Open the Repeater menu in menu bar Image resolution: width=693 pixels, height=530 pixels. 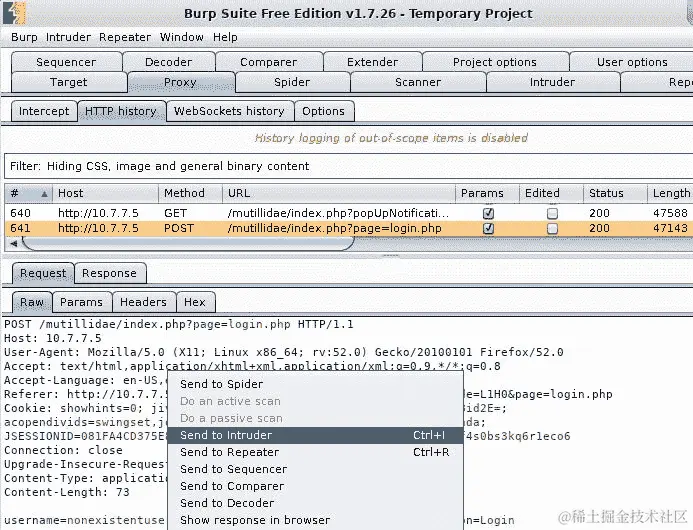[x=125, y=37]
